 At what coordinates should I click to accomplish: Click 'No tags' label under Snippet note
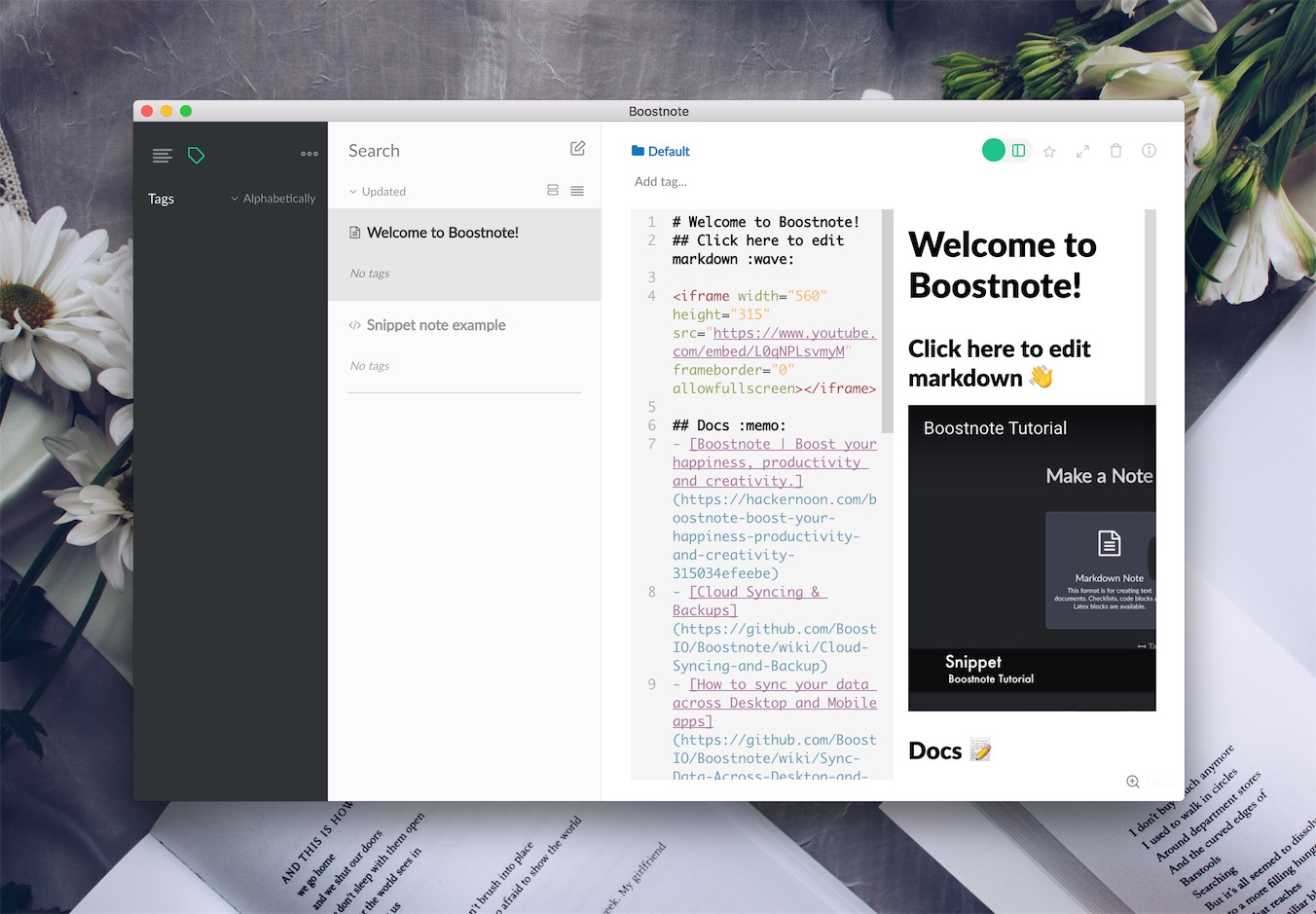tap(370, 366)
